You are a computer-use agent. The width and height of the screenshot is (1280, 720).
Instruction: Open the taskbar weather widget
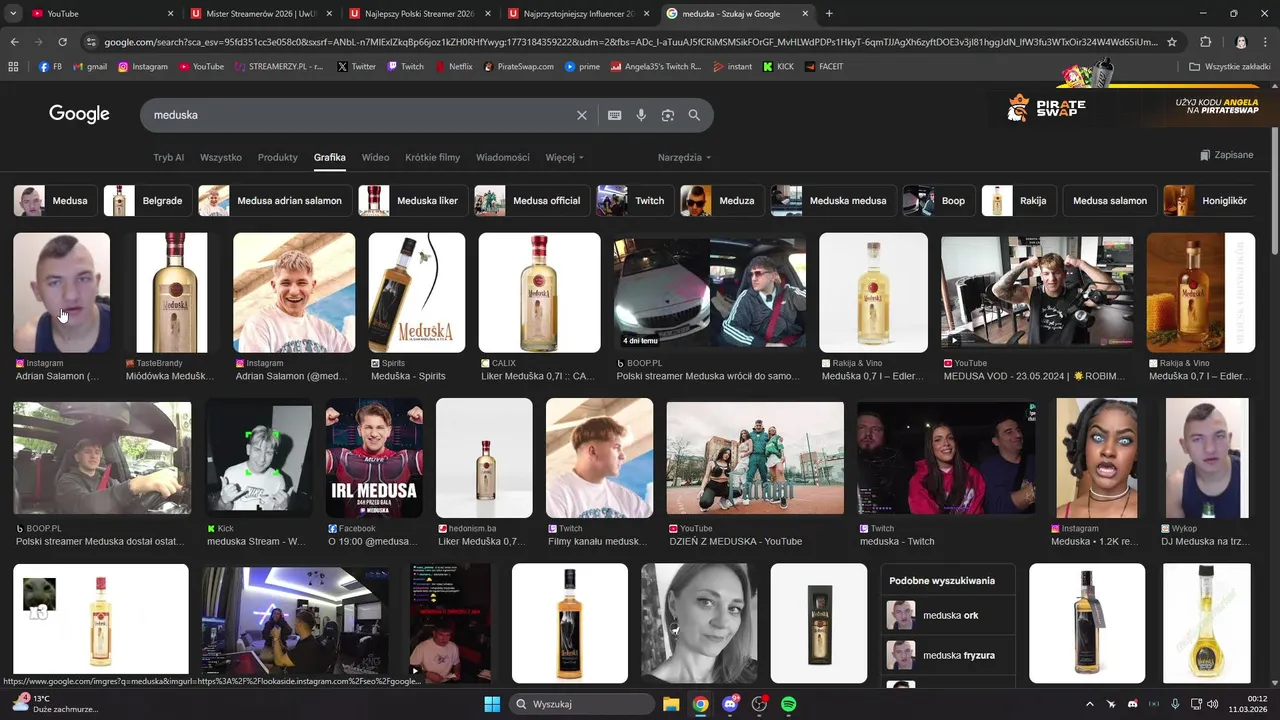55,704
